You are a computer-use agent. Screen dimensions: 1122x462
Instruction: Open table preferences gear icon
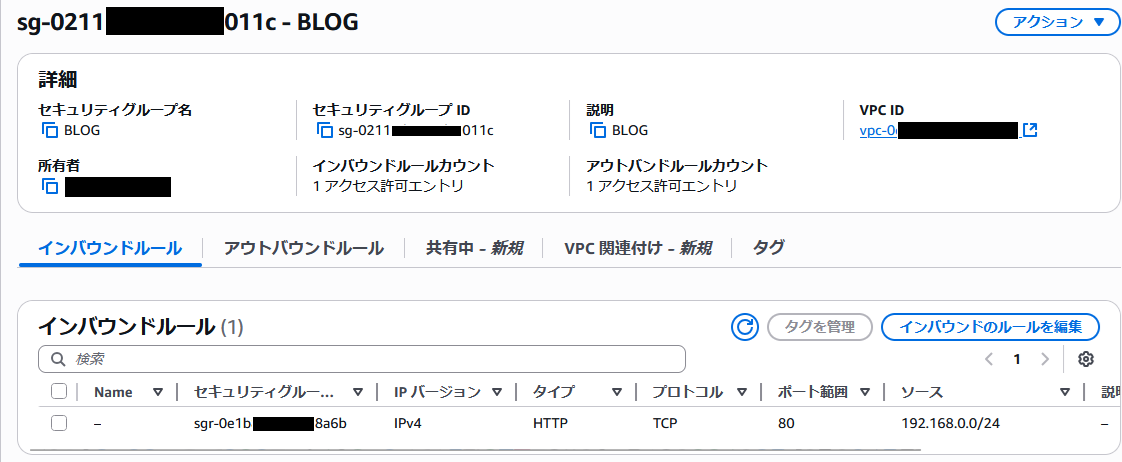[1087, 359]
